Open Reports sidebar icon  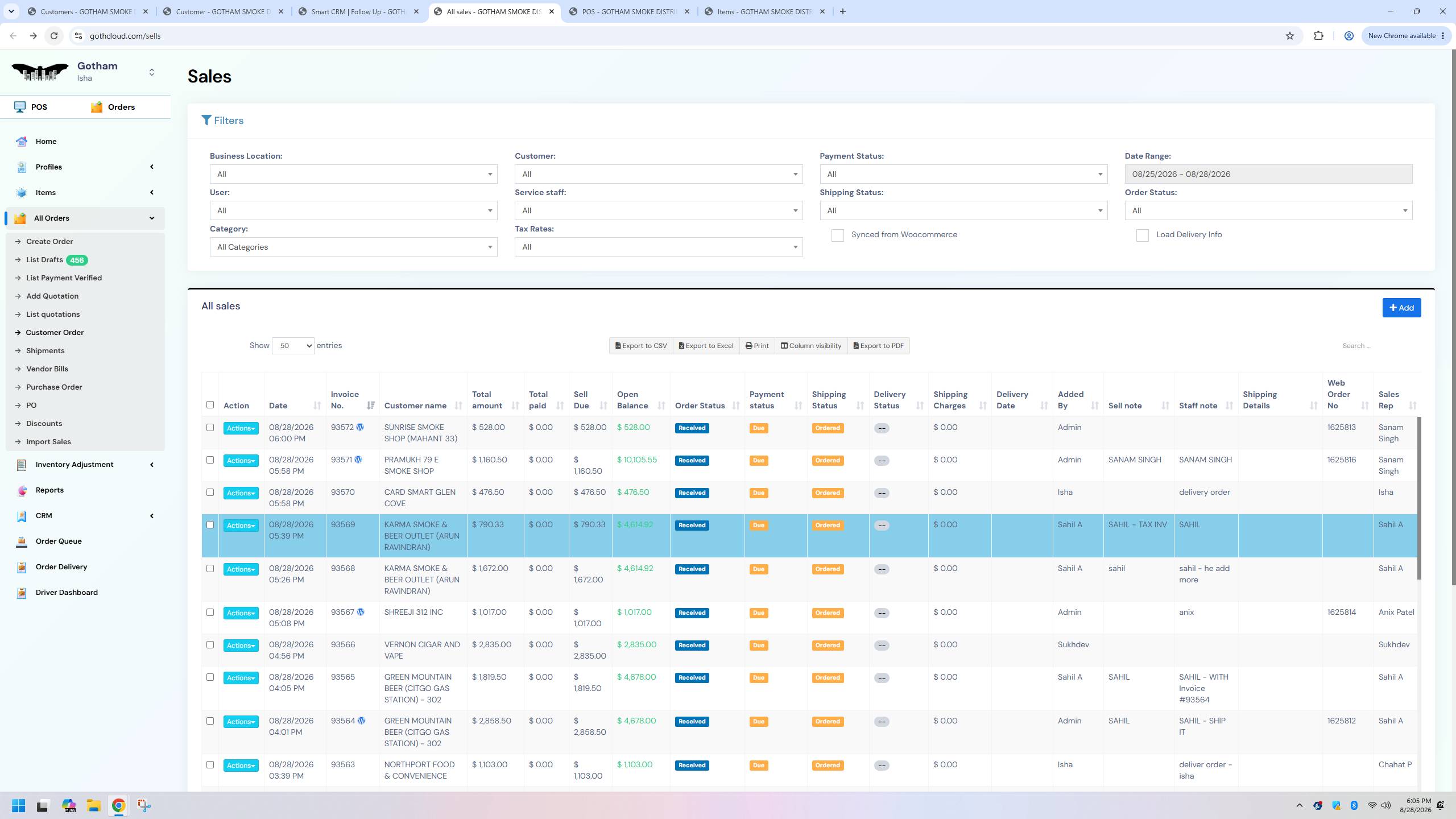22,490
